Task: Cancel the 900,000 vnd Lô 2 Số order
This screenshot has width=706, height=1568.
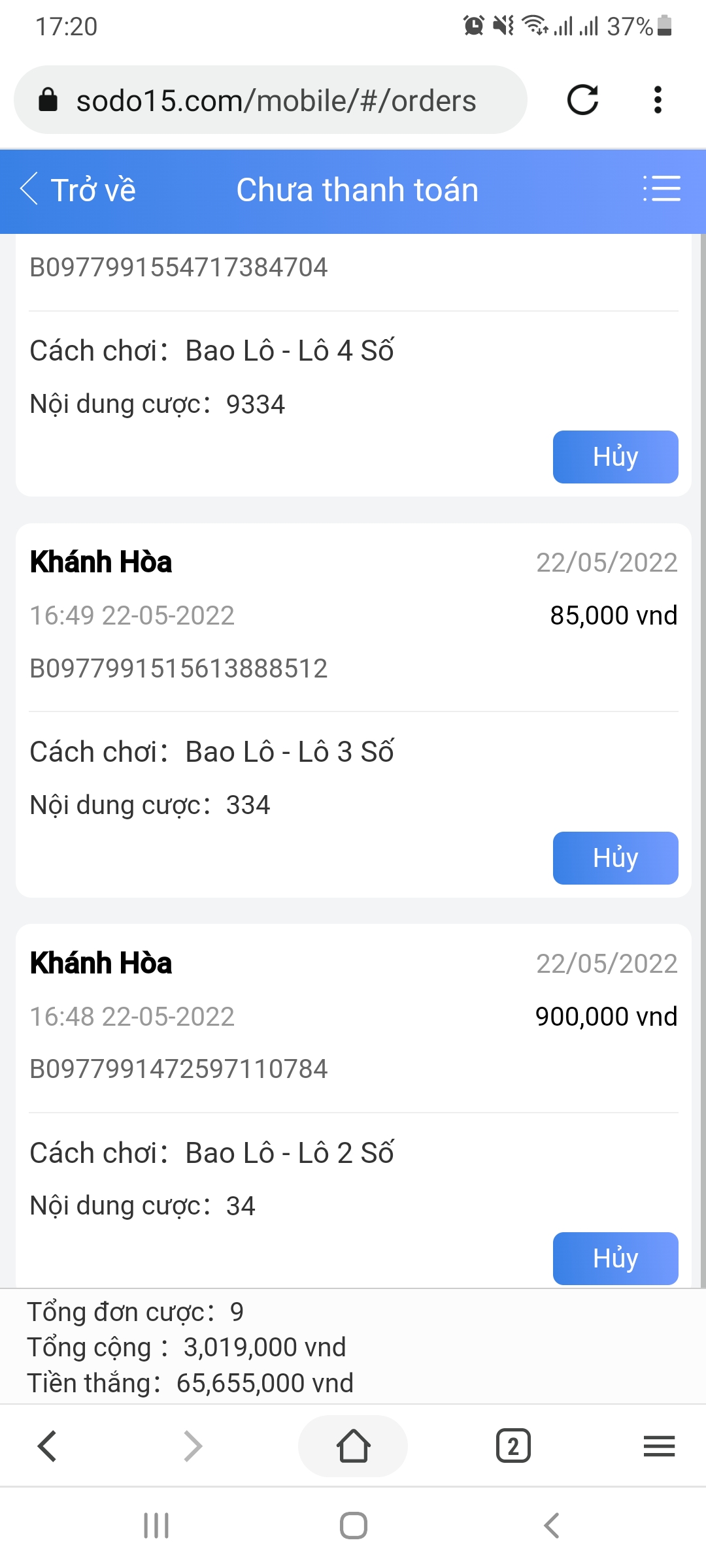Action: (x=615, y=1258)
